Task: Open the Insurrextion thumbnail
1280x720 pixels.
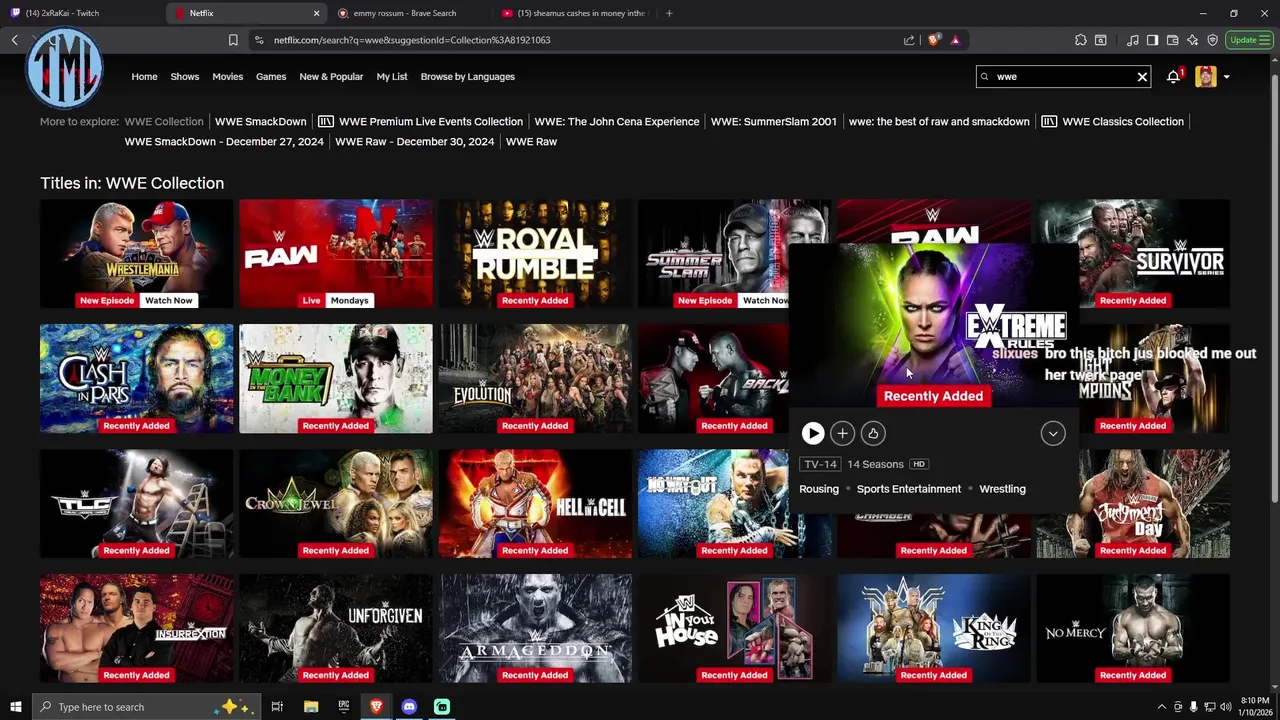Action: tap(136, 628)
